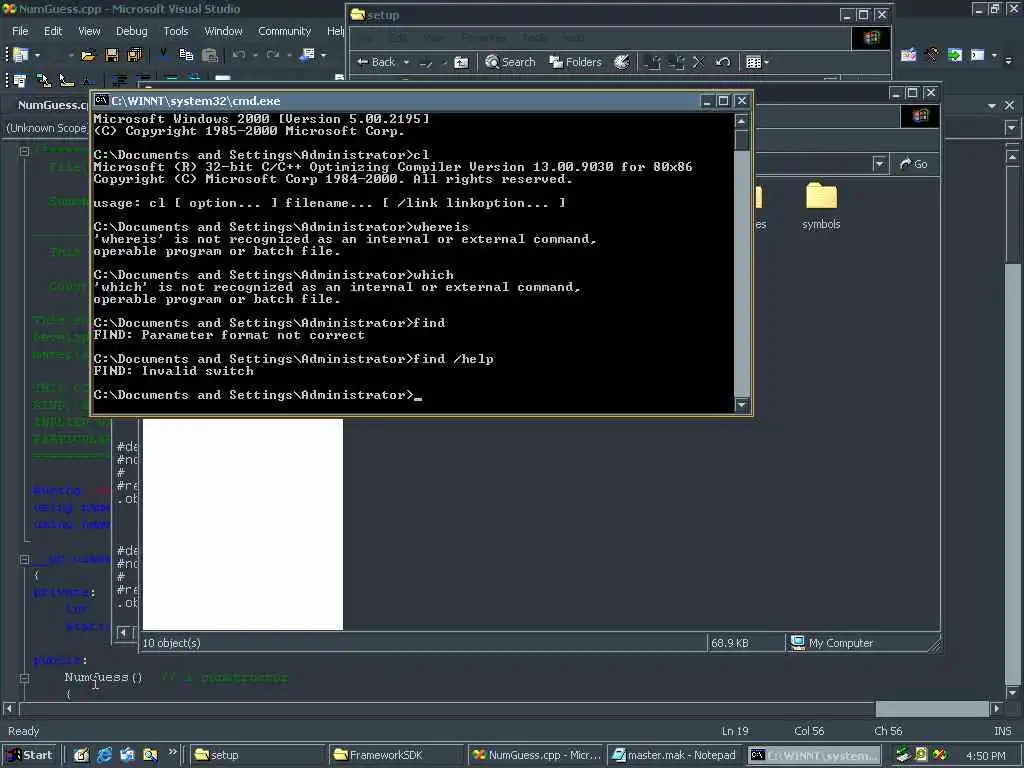Switch to NumGuess.cpp Visual Studio taskbar button
Image resolution: width=1024 pixels, height=768 pixels.
click(536, 755)
